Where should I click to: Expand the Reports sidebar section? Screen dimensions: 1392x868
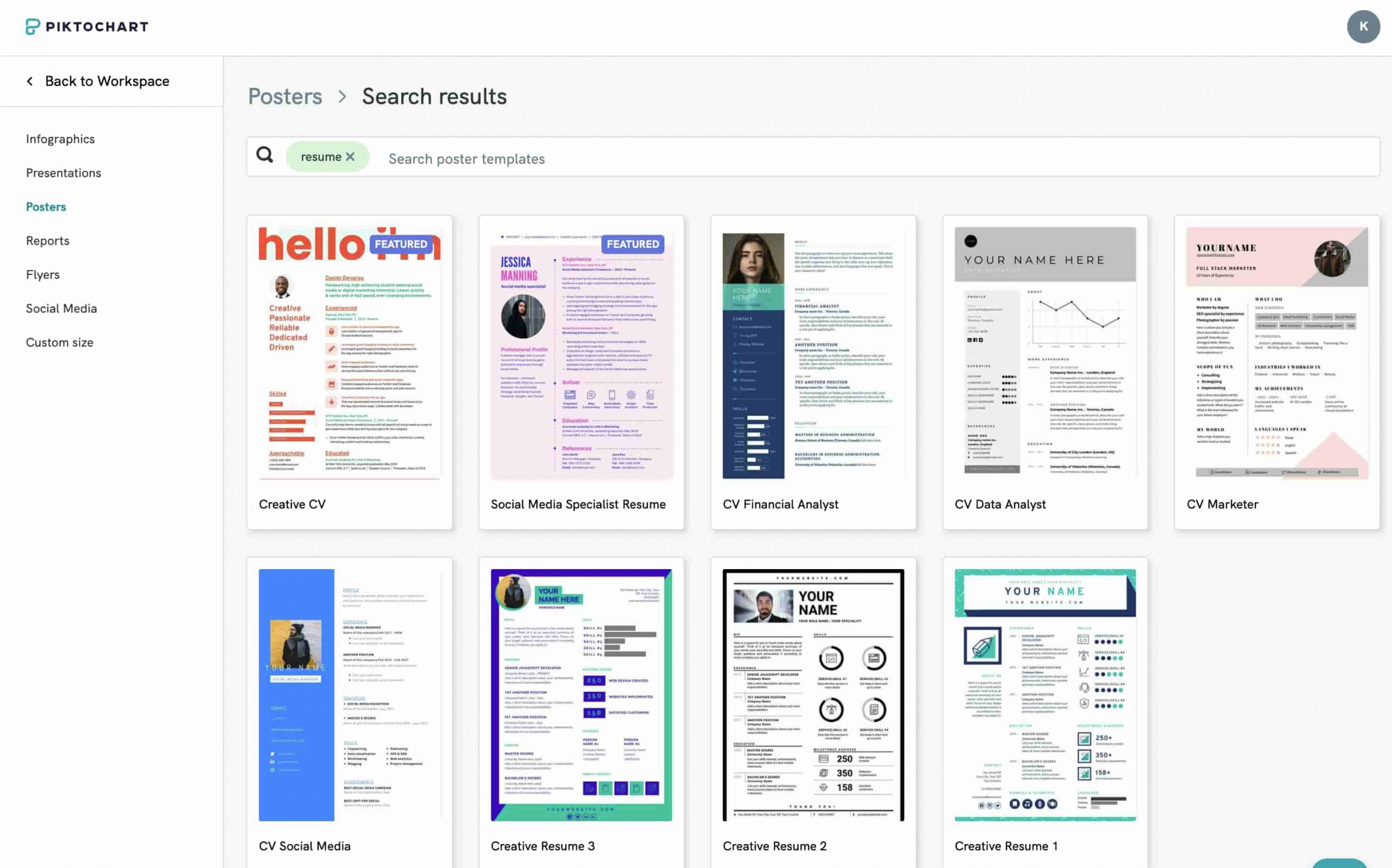coord(47,241)
